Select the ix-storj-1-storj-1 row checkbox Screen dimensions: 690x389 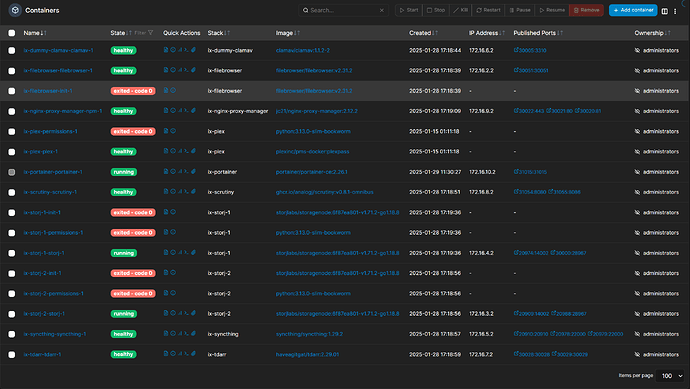tap(12, 253)
